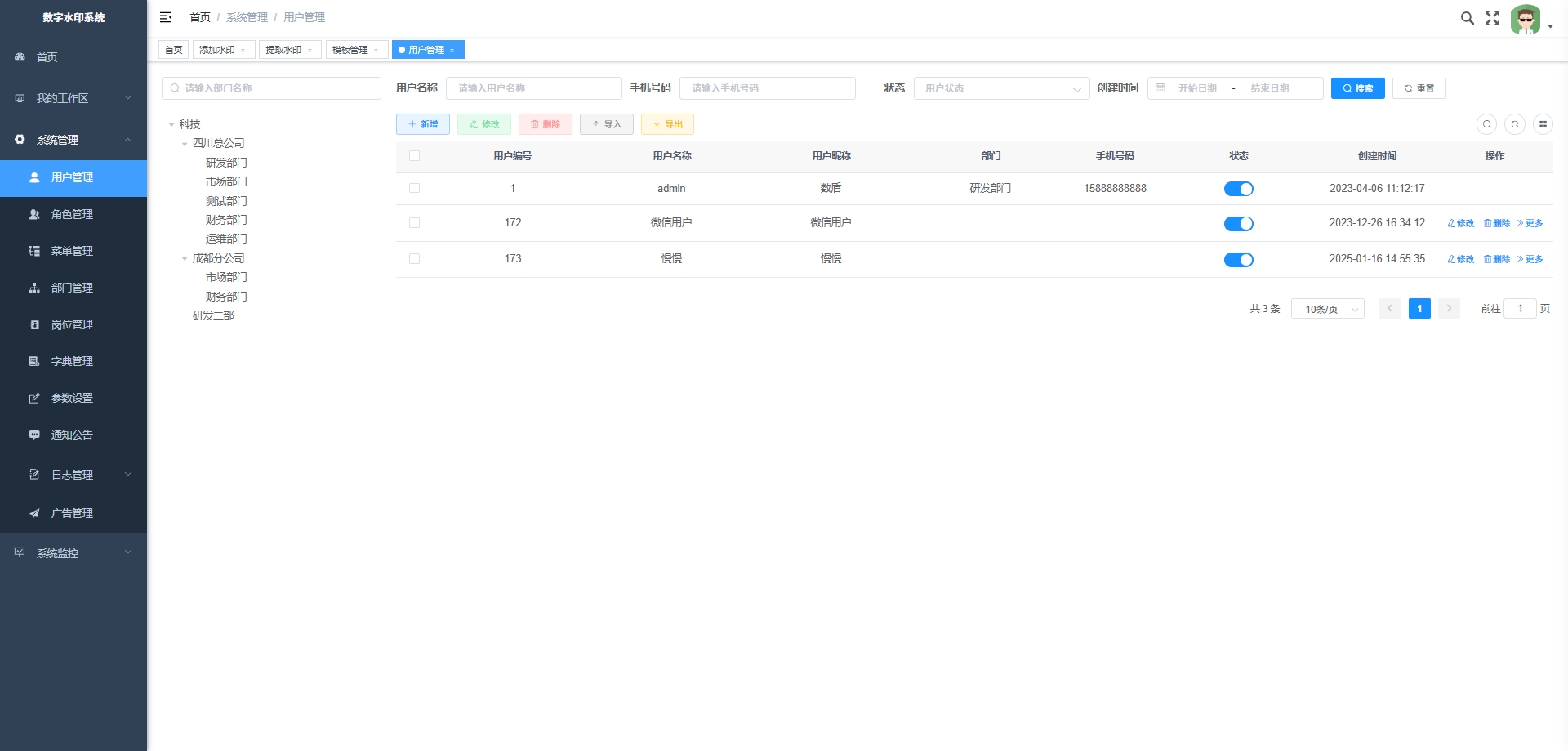This screenshot has width=1568, height=751.
Task: Toggle status switch for user 172
Action: click(x=1239, y=224)
